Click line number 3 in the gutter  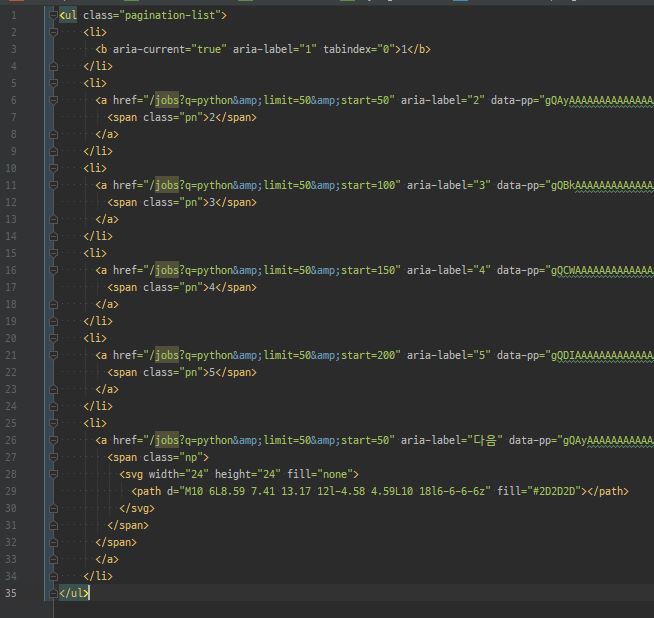(14, 49)
